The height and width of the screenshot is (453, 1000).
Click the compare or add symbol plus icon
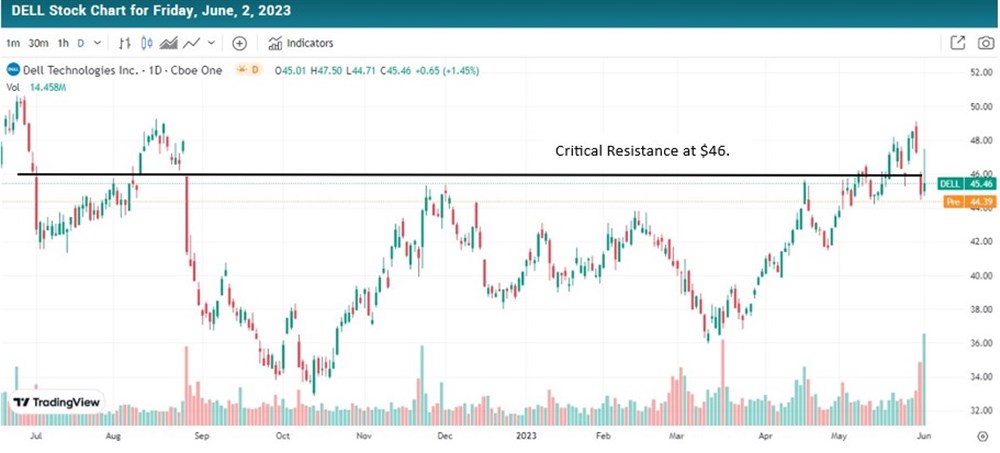[239, 43]
